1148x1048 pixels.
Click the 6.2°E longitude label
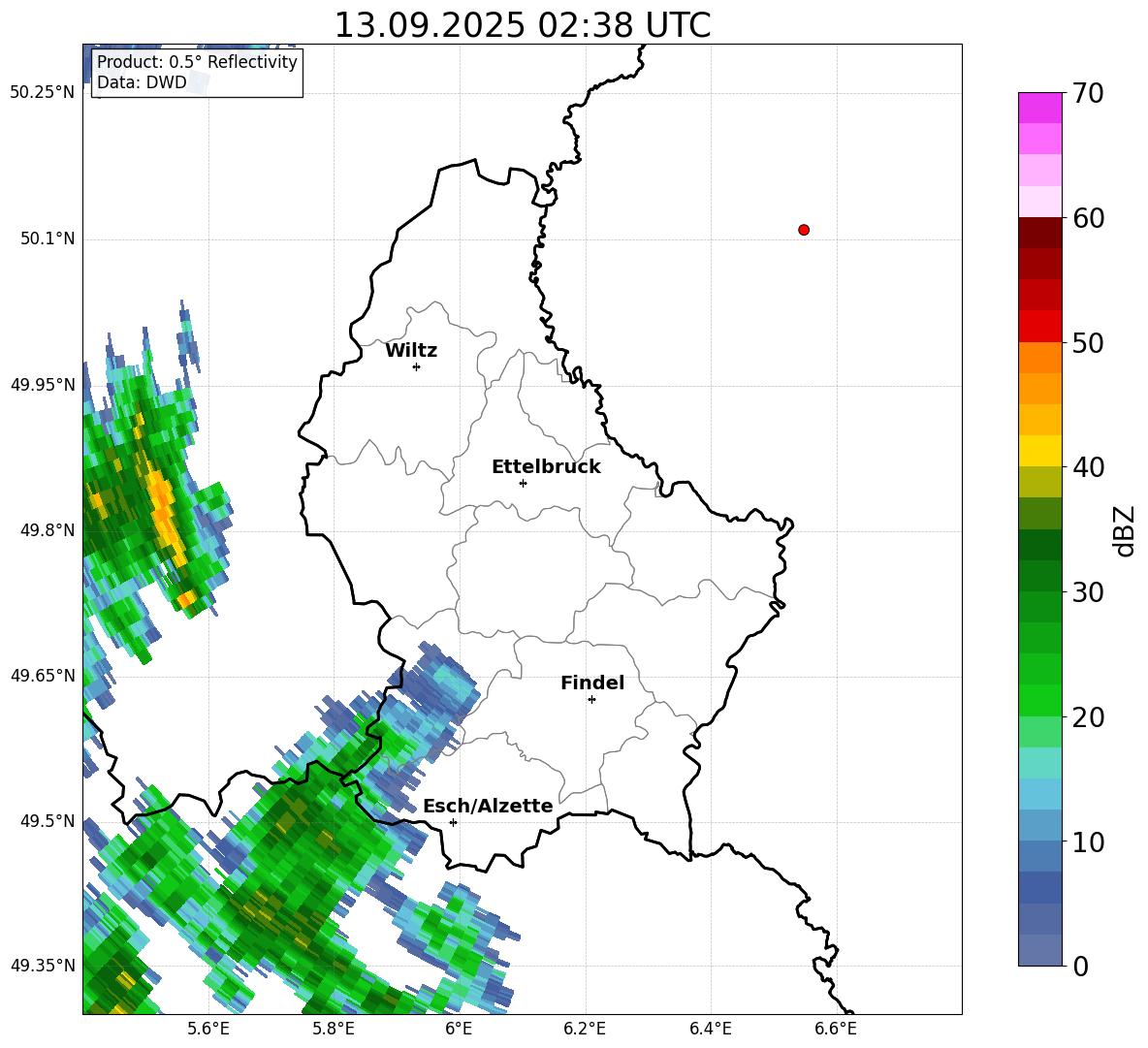click(585, 1029)
